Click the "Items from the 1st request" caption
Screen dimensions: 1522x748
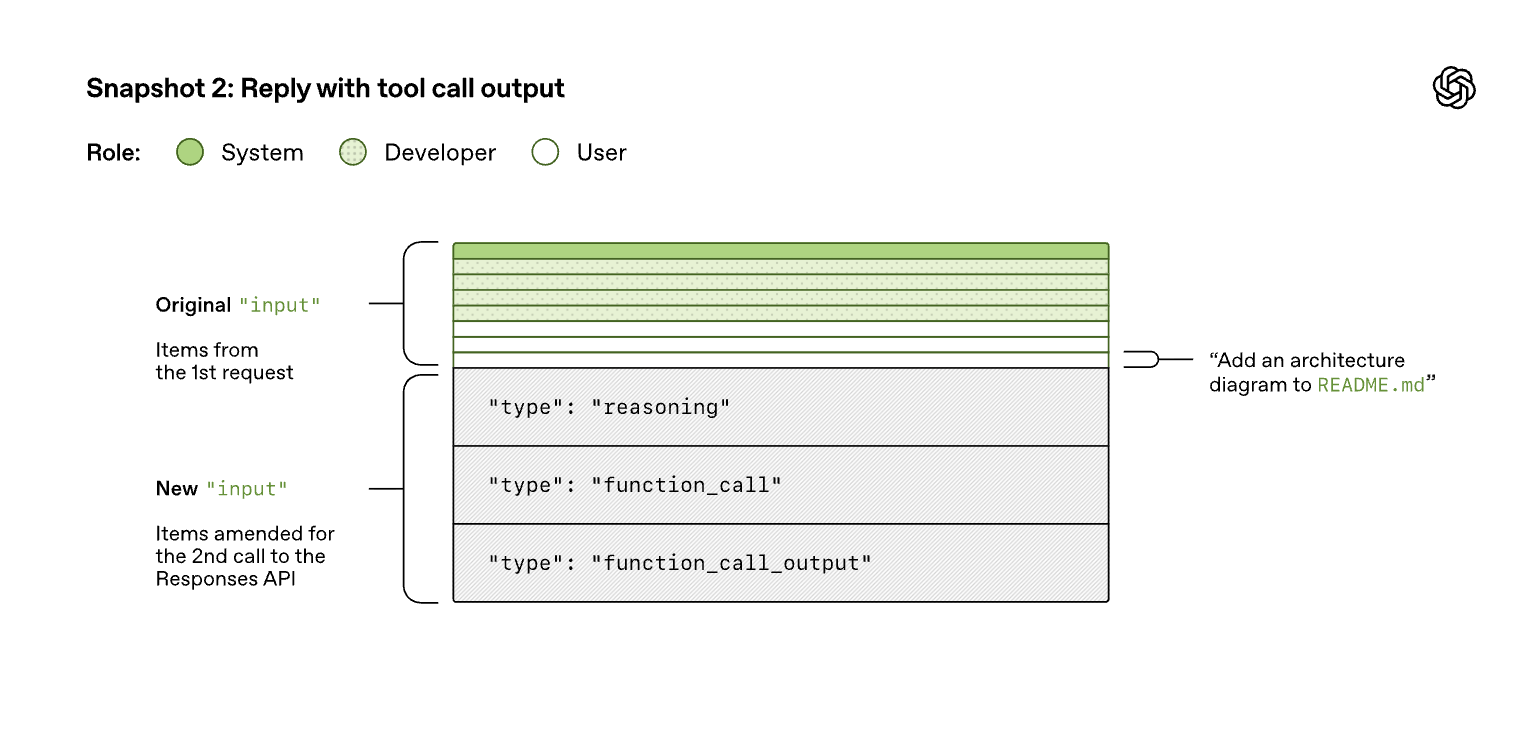pos(224,361)
